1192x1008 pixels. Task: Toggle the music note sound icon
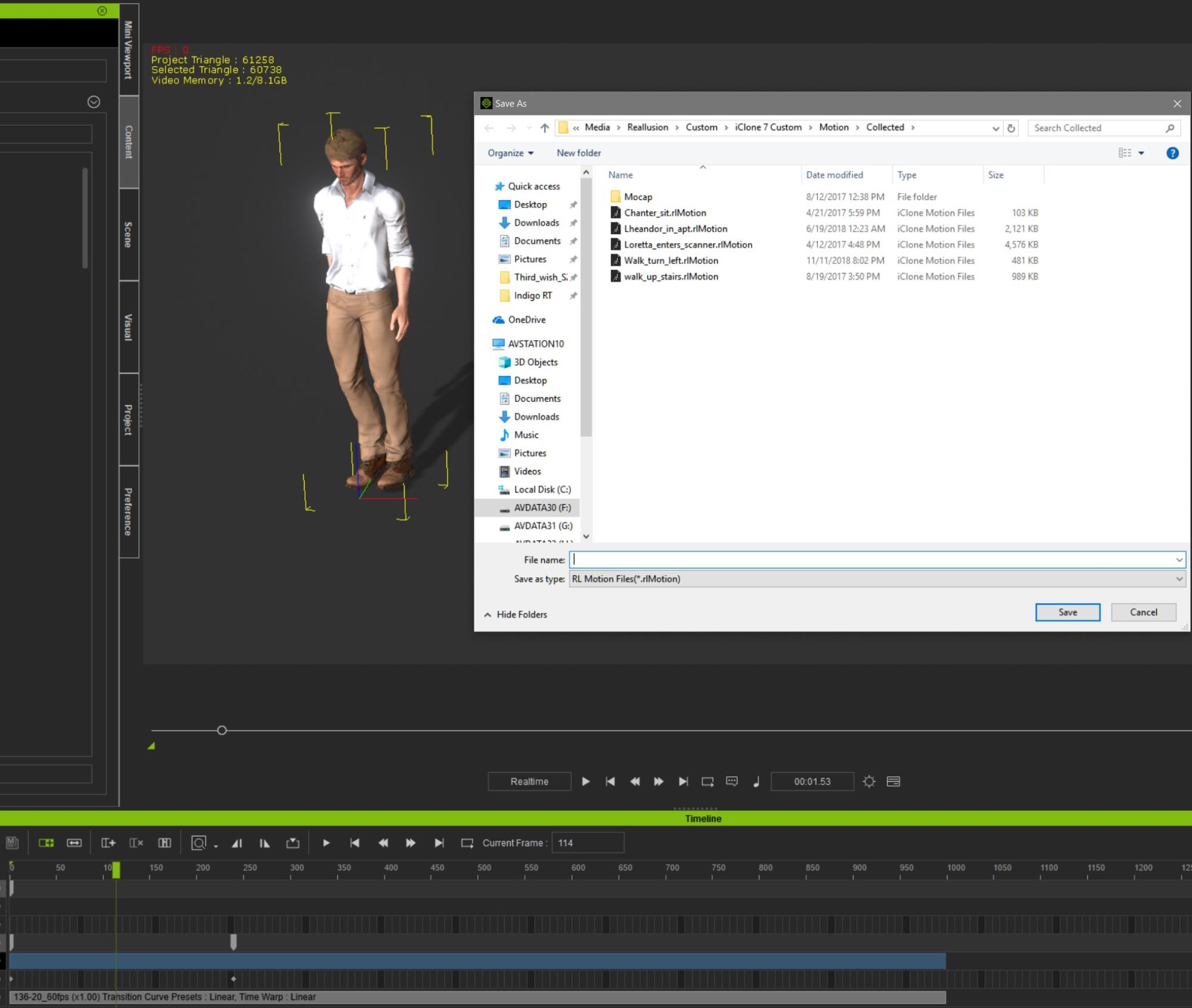point(756,782)
